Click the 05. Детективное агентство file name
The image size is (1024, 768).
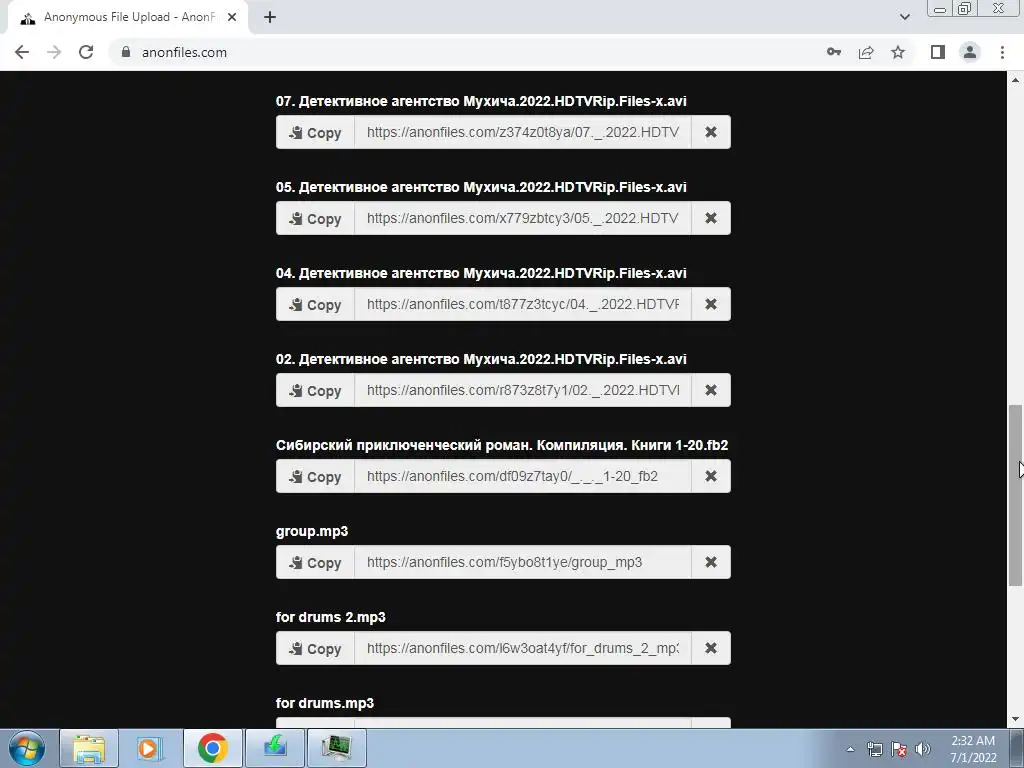tap(481, 187)
